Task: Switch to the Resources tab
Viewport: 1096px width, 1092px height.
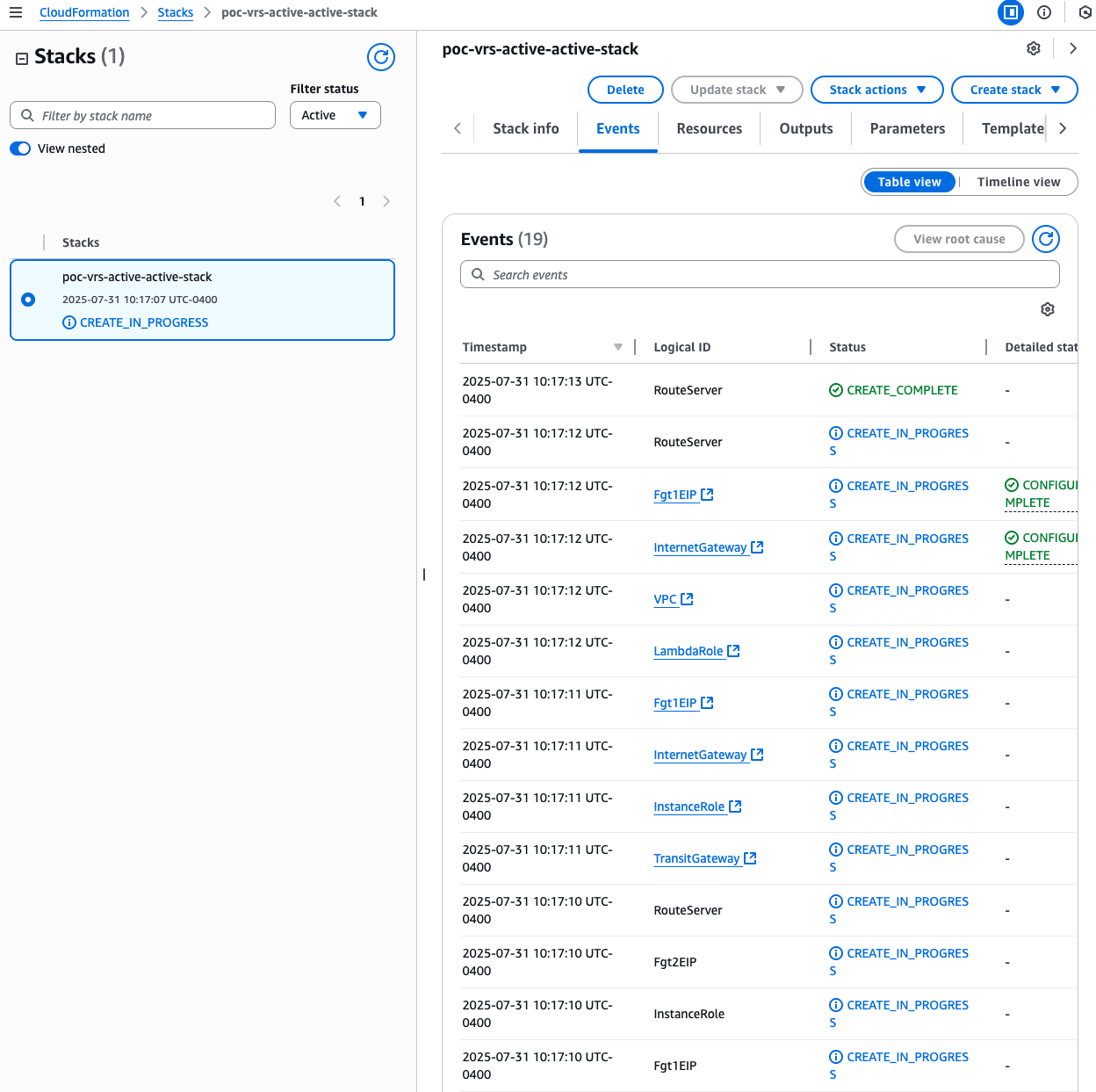Action: 710,128
